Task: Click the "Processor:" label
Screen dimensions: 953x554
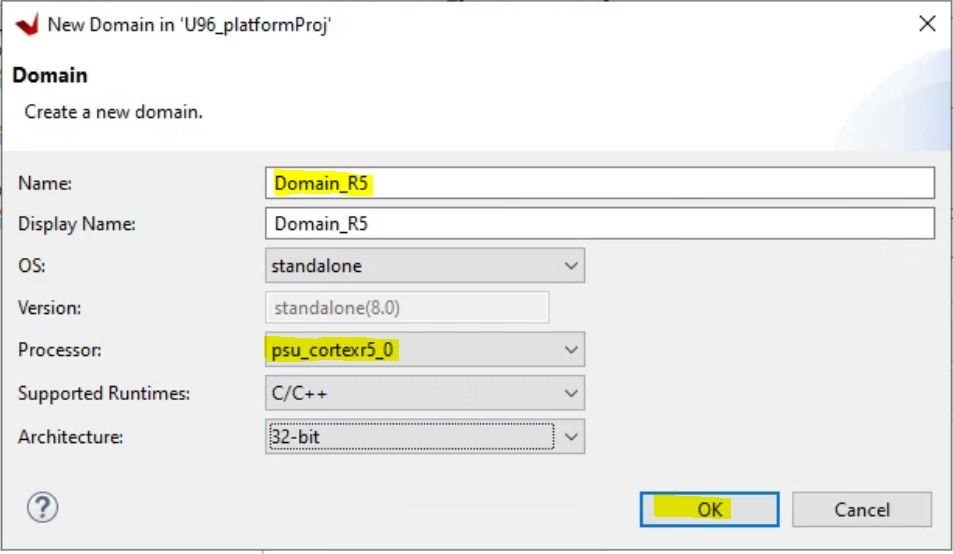Action: point(58,351)
